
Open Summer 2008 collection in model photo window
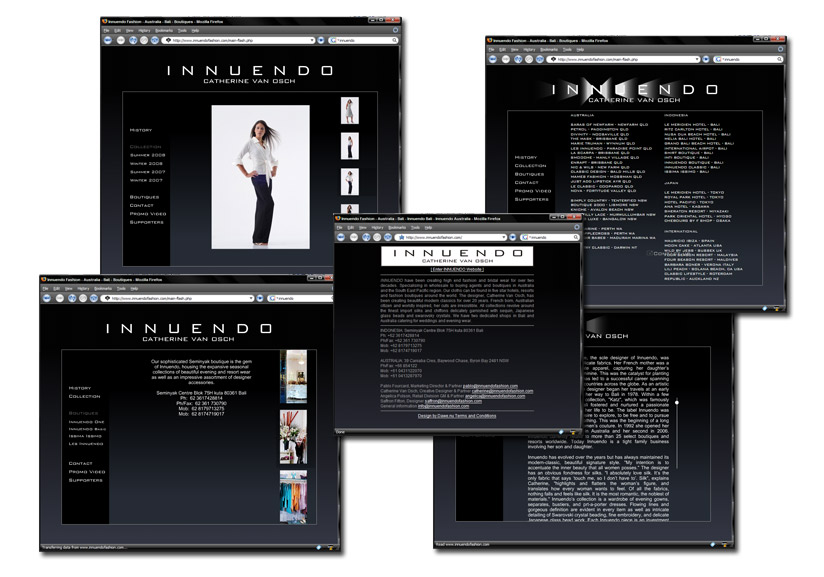148,156
